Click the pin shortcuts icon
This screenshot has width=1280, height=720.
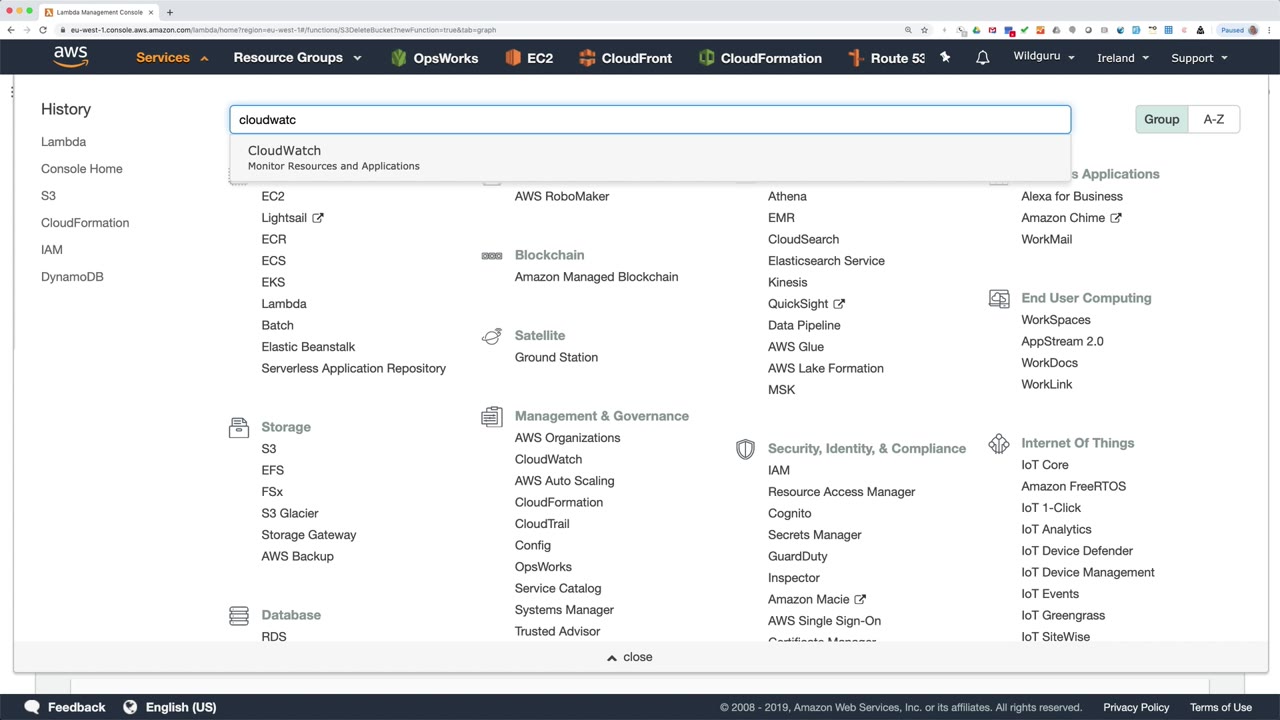tap(945, 58)
